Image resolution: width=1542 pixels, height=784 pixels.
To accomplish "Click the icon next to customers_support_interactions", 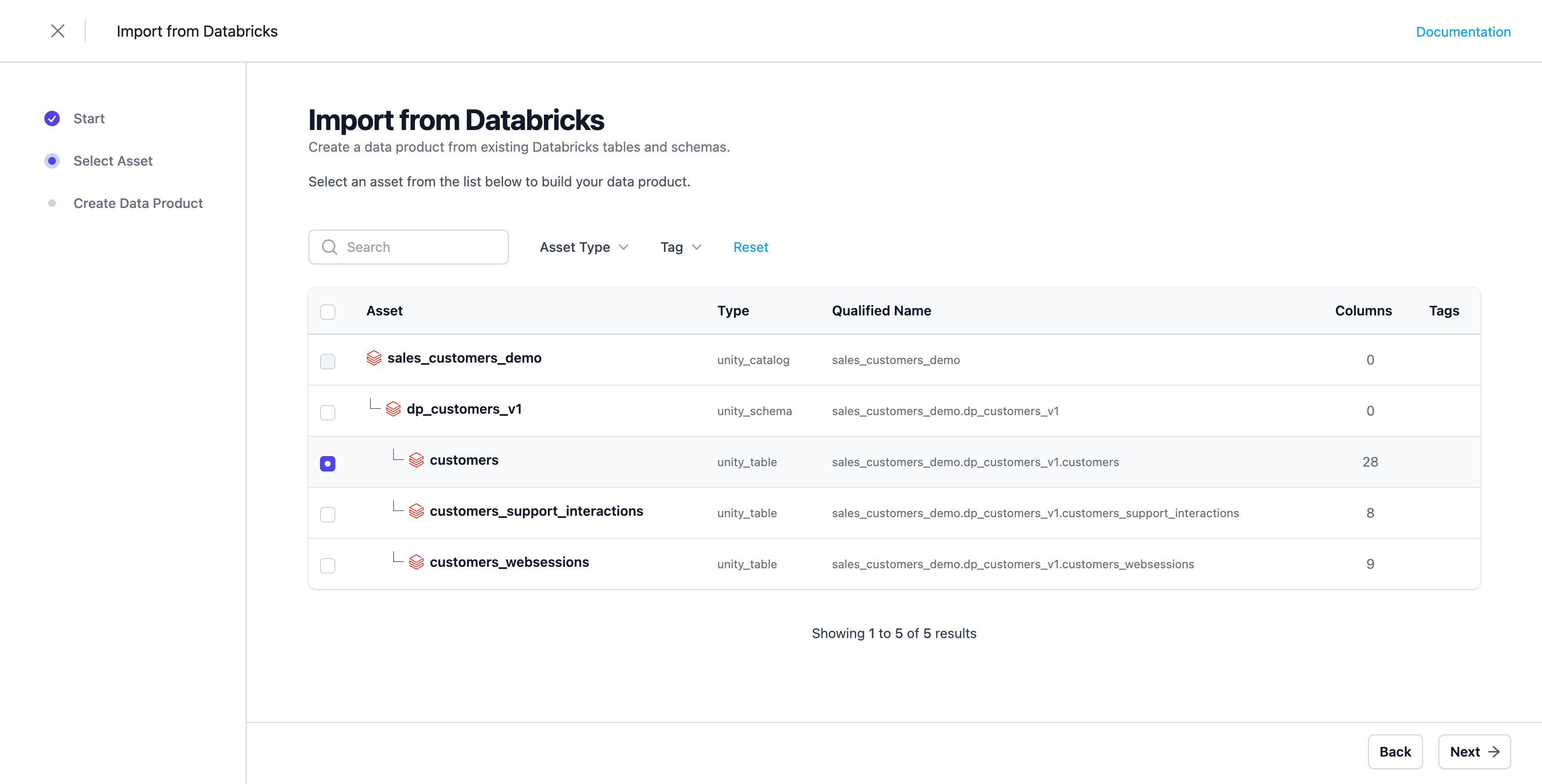I will [x=416, y=511].
